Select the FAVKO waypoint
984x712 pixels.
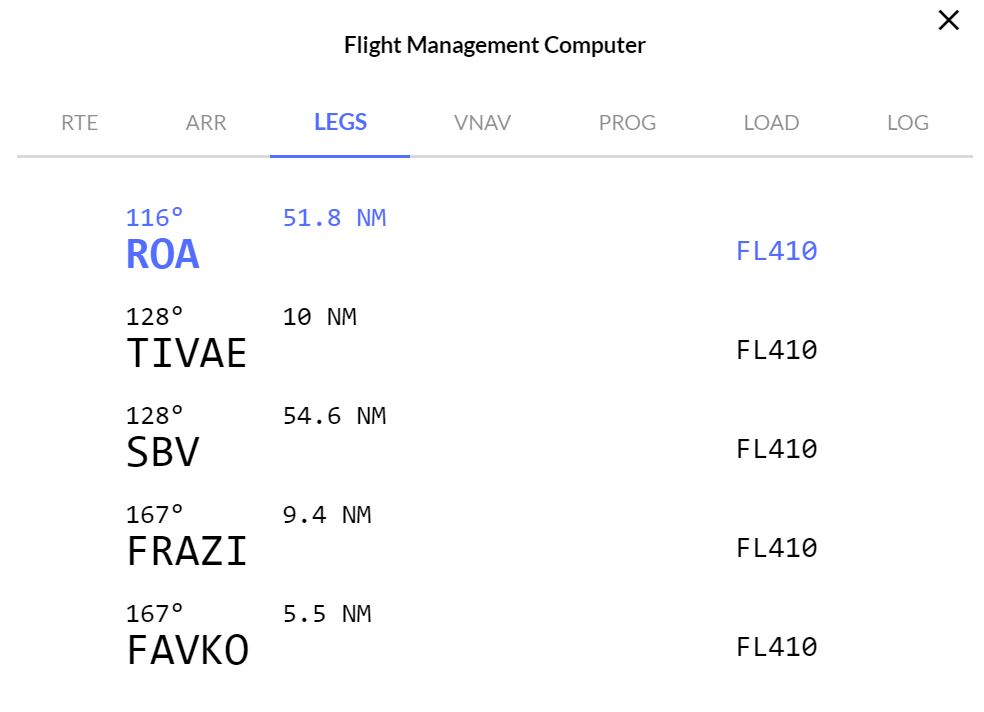pyautogui.click(x=187, y=650)
